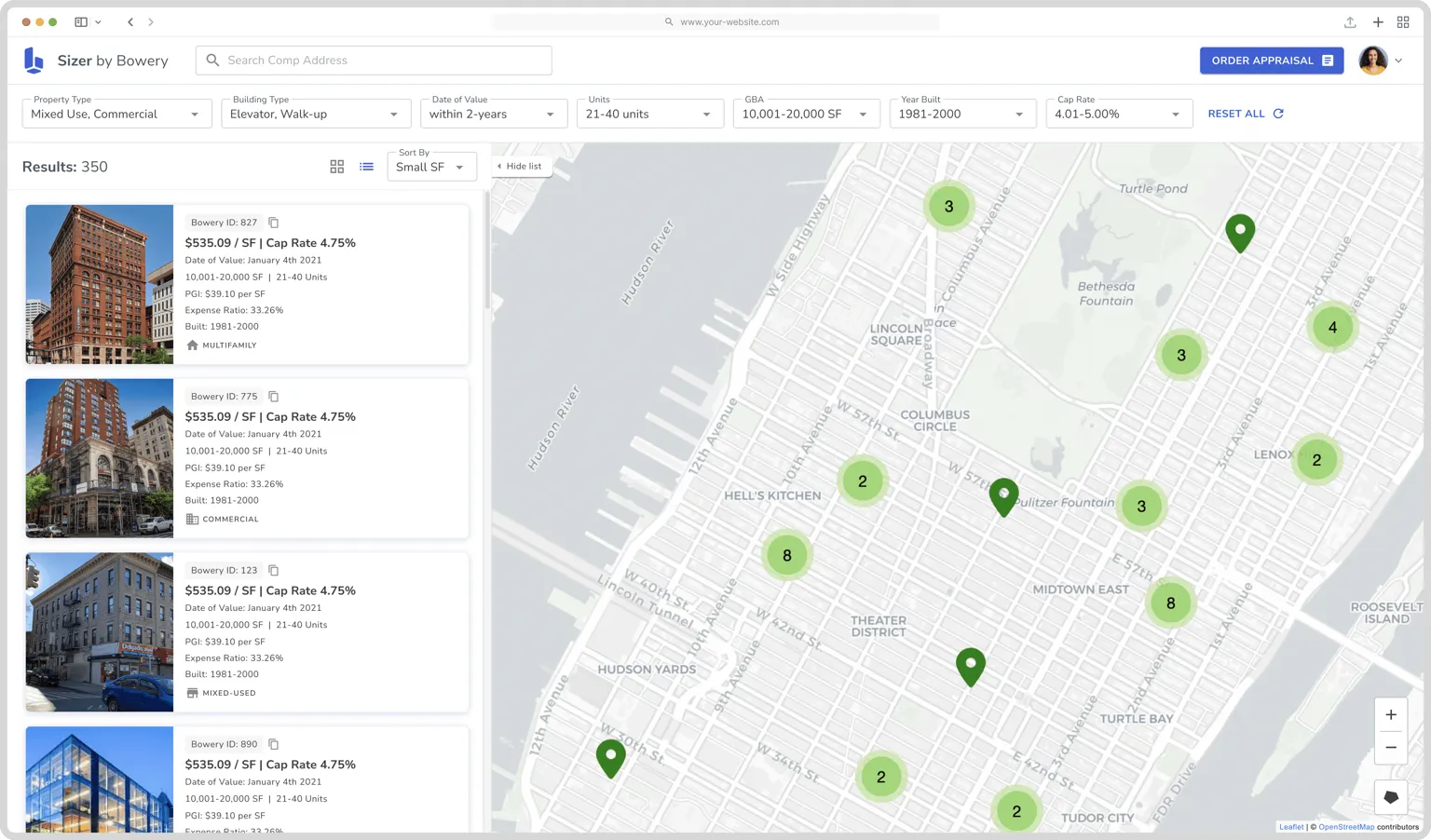Go back in browser history
Viewport: 1431px width, 840px height.
[x=130, y=21]
